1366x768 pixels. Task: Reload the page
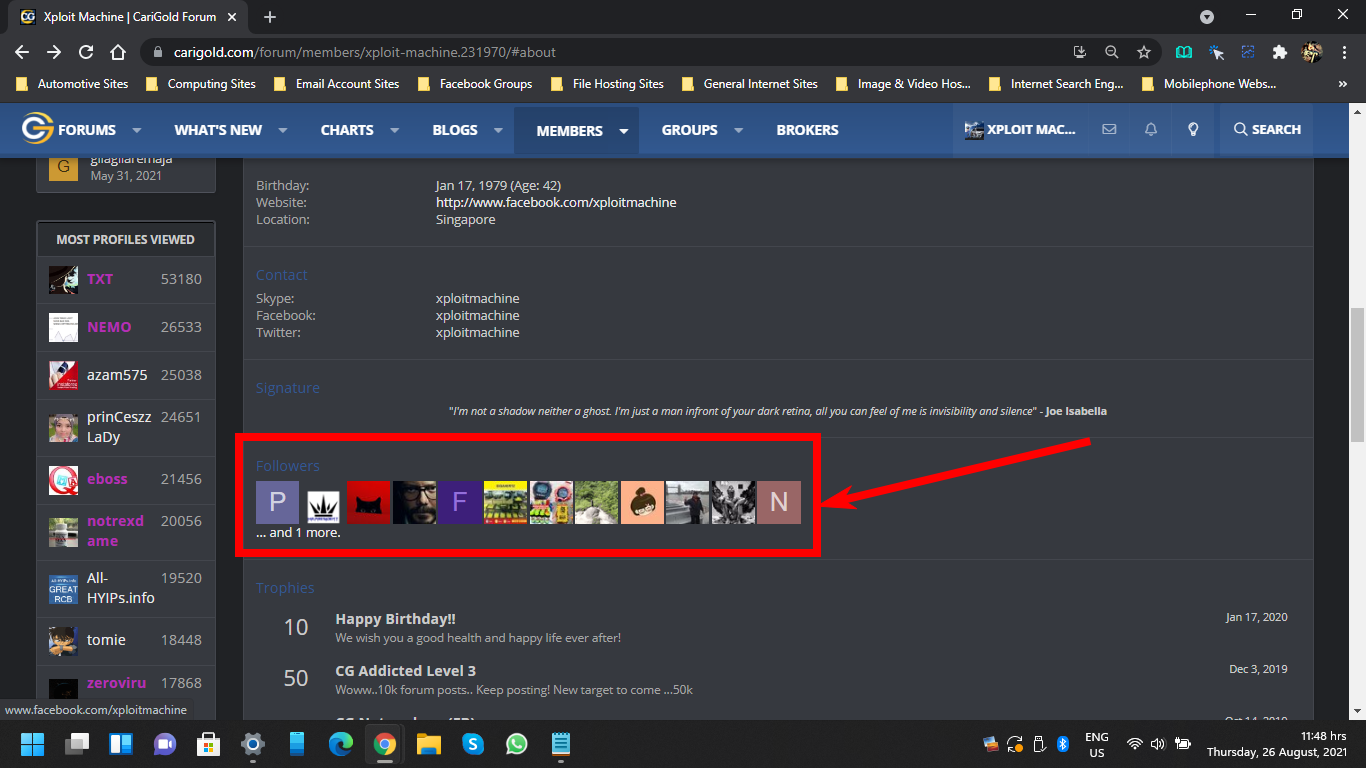click(x=86, y=52)
